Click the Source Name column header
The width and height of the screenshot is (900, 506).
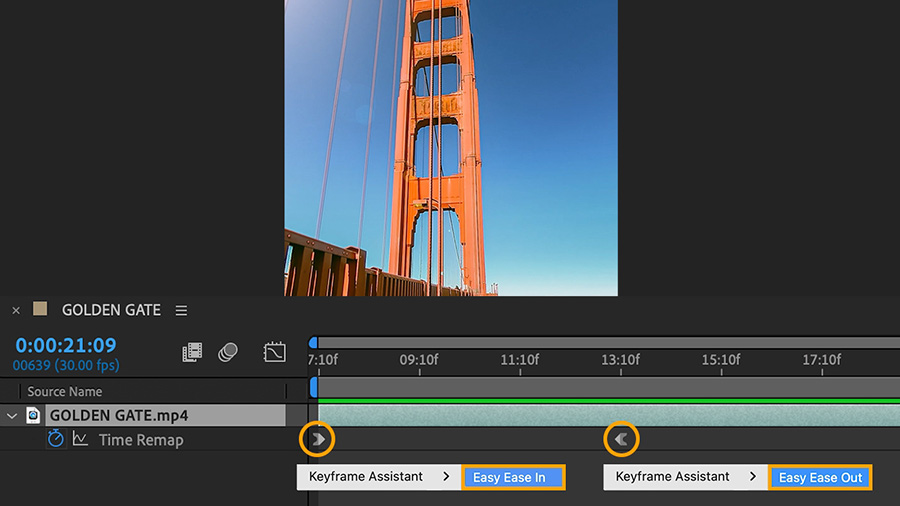65,391
